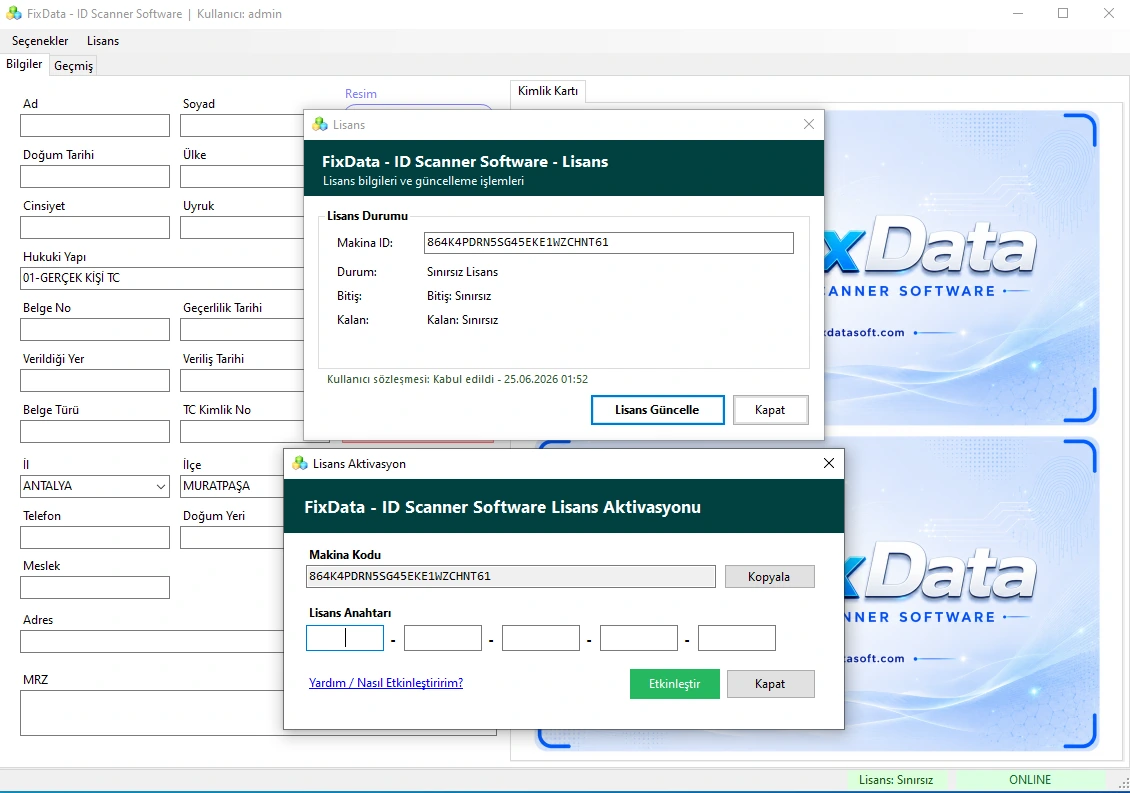Click the Belge Türü field
This screenshot has width=1130, height=793.
[x=95, y=432]
